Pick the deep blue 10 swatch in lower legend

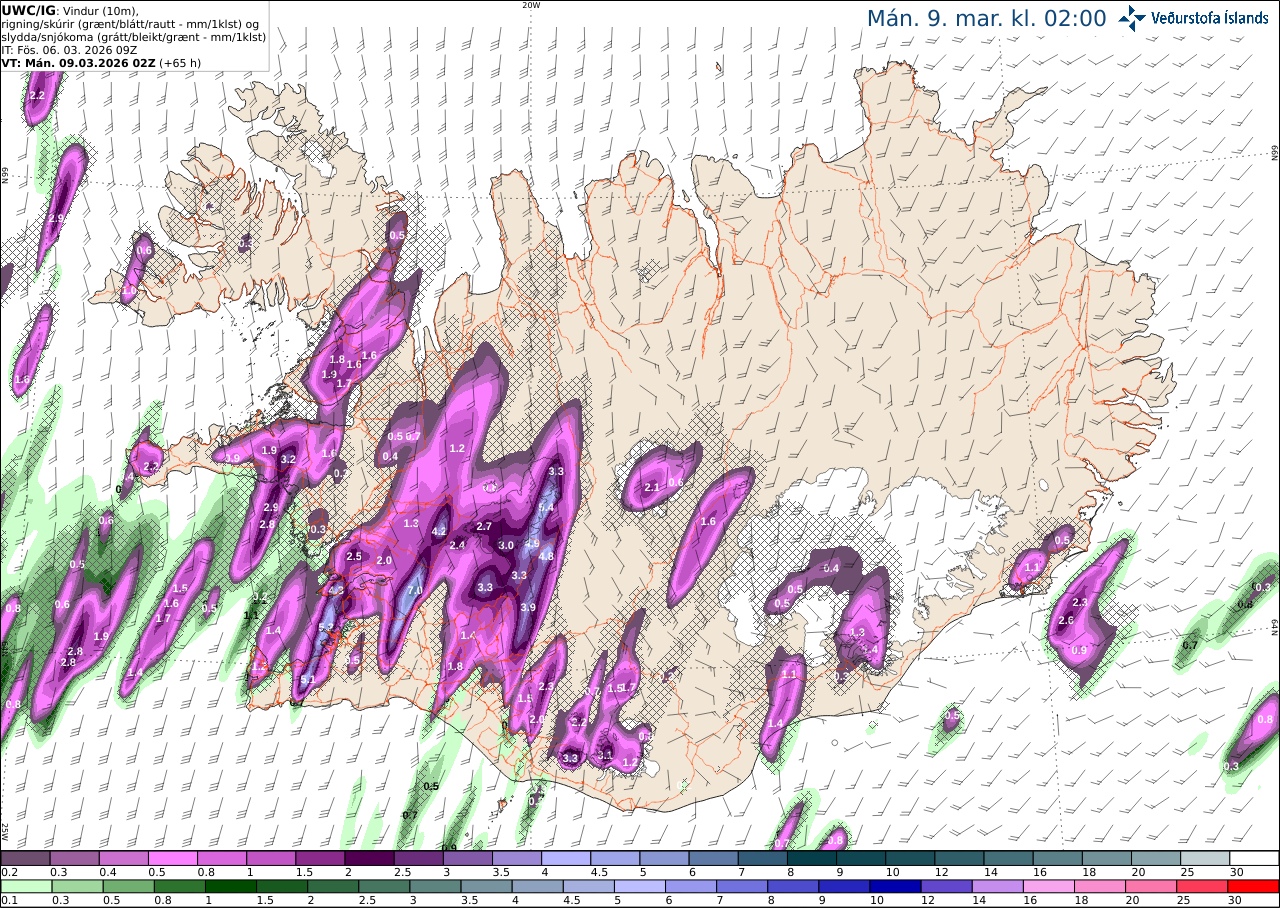[896, 886]
